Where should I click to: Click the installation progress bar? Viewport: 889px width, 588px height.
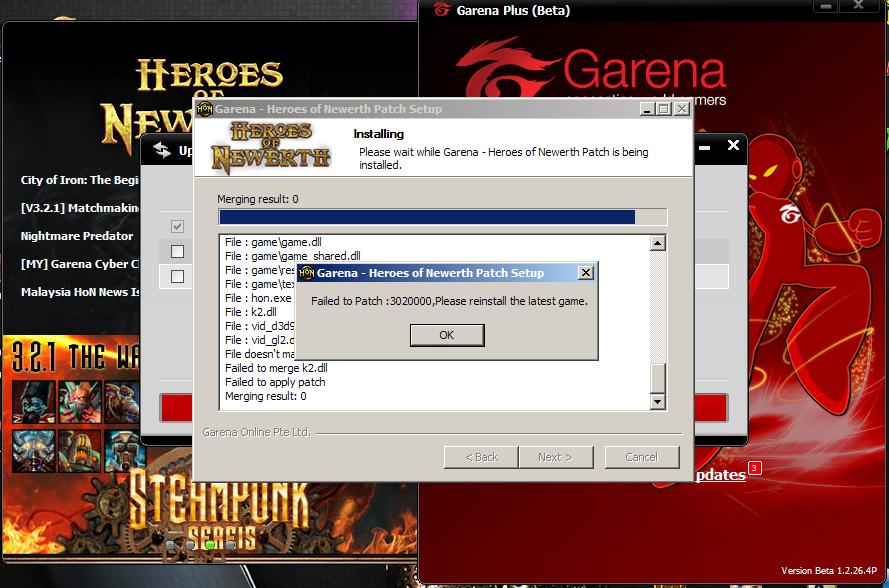[x=443, y=217]
